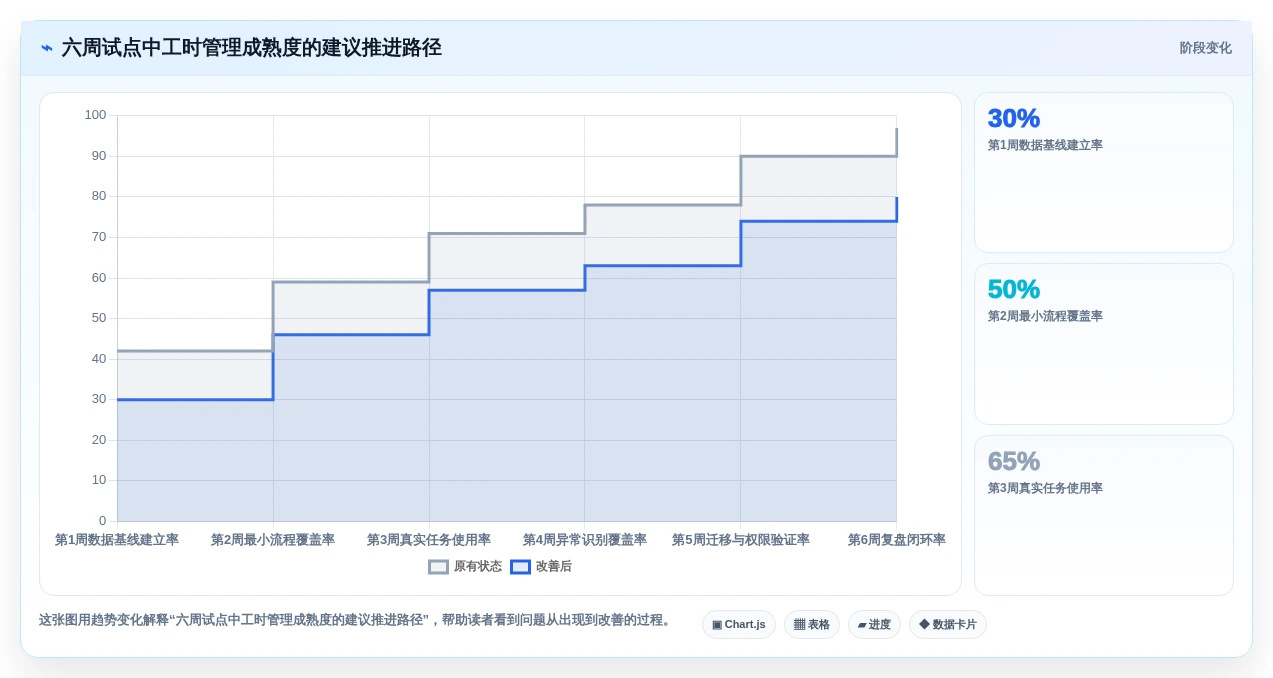The width and height of the screenshot is (1273, 678).
Task: Click x-axis label 第3周真实任务使用率
Action: coord(429,540)
